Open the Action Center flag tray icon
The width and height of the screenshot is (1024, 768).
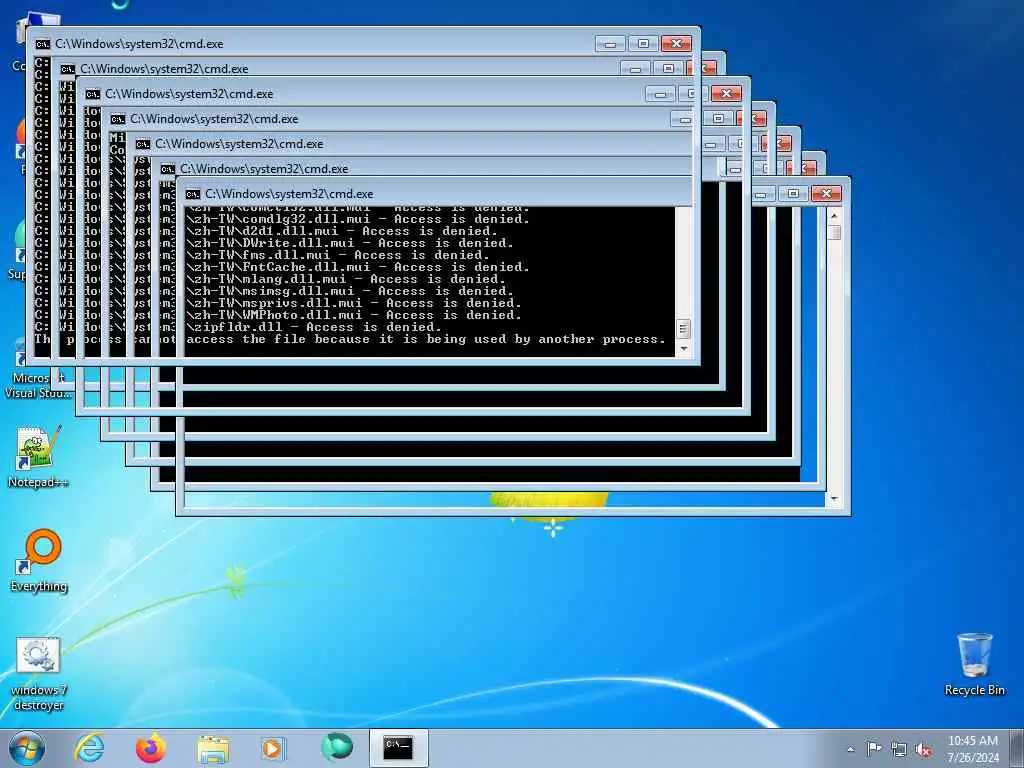874,748
